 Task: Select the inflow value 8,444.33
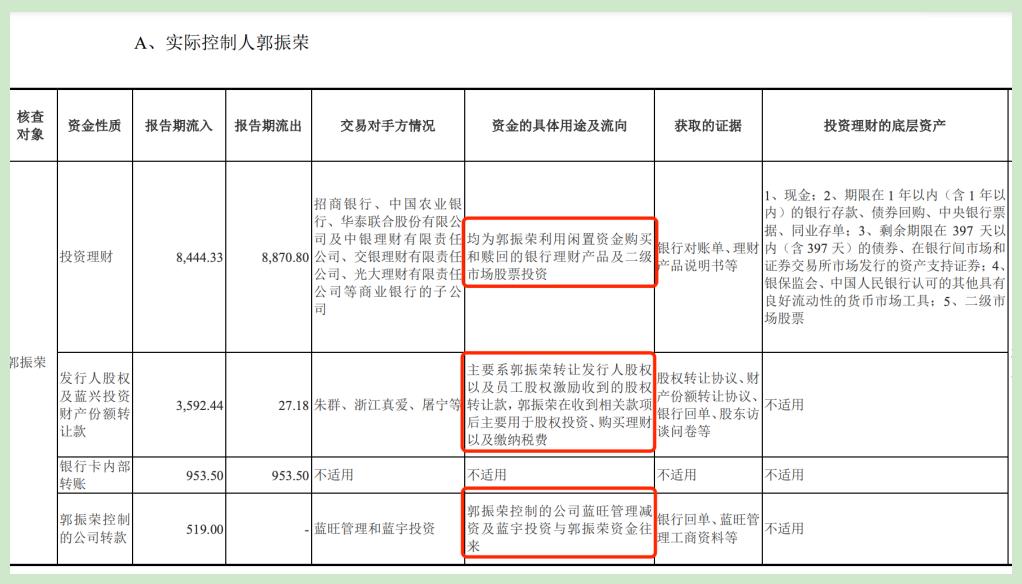pos(199,257)
